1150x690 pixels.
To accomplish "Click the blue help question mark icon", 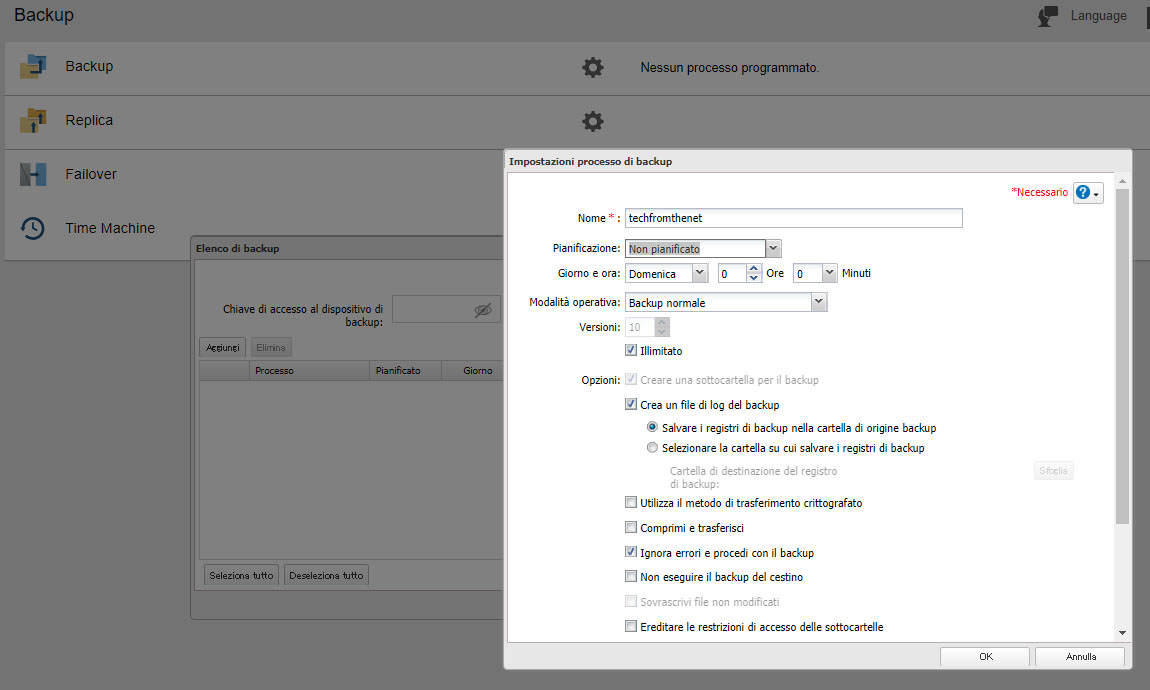I will pyautogui.click(x=1082, y=193).
